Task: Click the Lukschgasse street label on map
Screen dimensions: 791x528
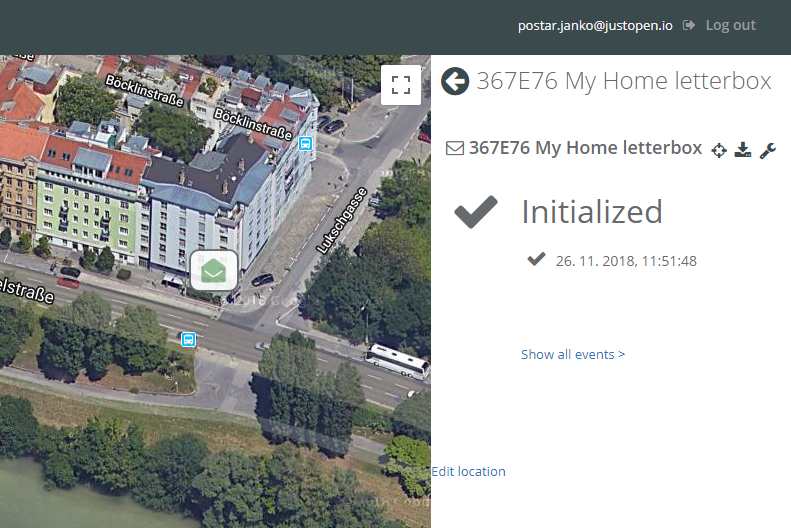Action: (x=342, y=220)
